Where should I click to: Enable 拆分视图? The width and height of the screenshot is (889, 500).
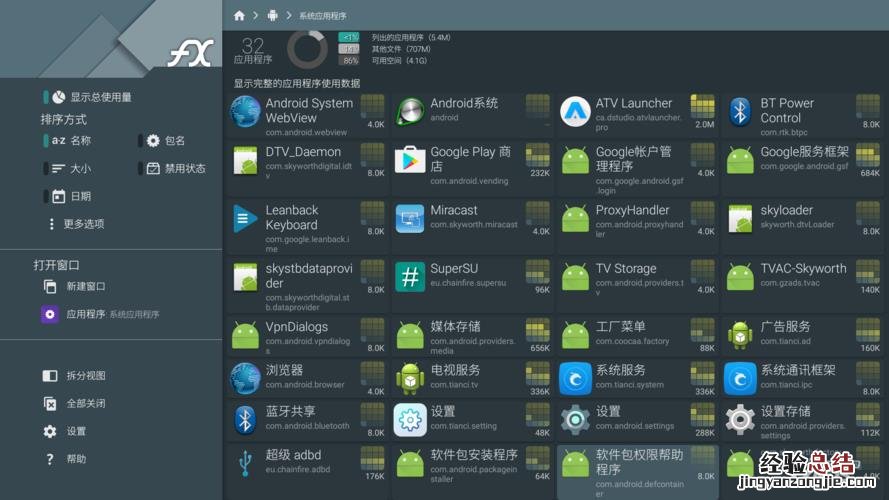click(x=74, y=375)
